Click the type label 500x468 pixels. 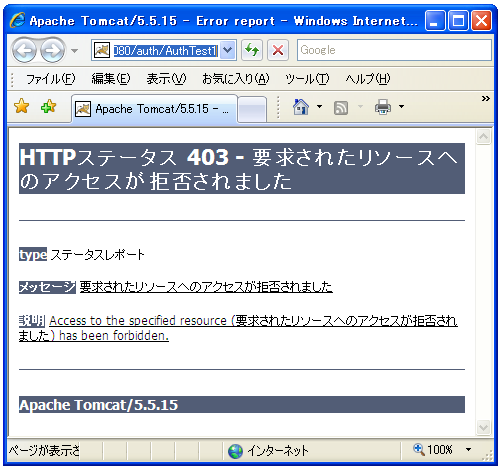pos(33,254)
